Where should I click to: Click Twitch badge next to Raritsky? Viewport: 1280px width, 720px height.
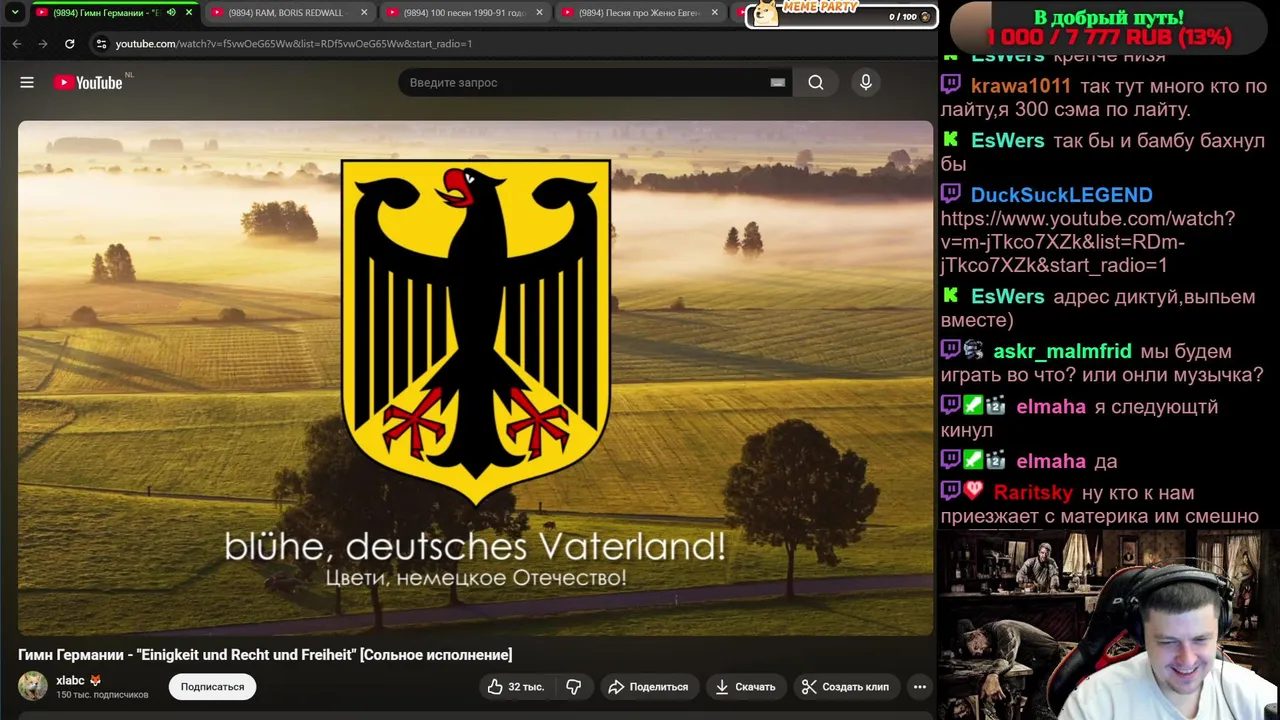[950, 491]
